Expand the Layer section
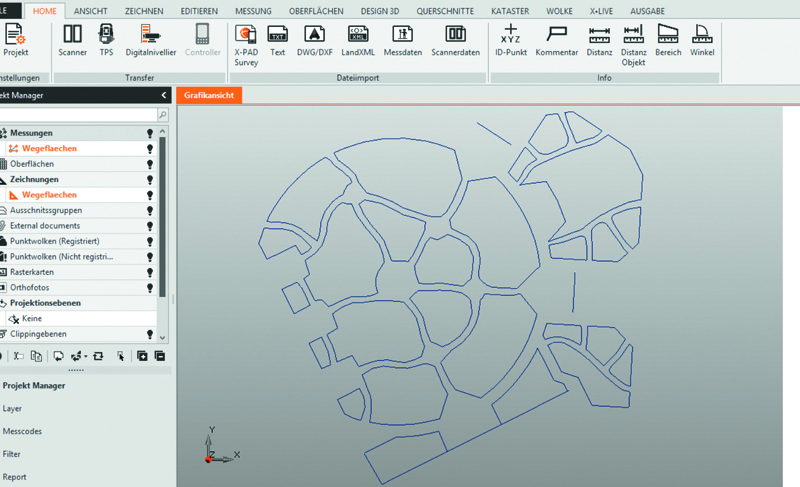 click(12, 408)
